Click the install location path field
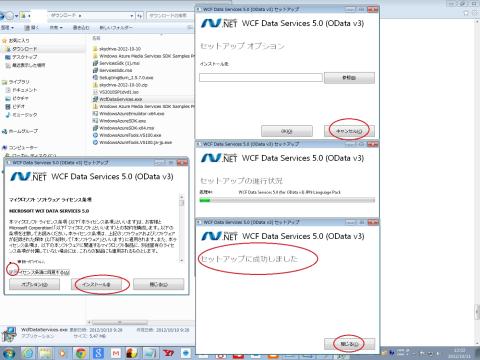 pyautogui.click(x=261, y=78)
